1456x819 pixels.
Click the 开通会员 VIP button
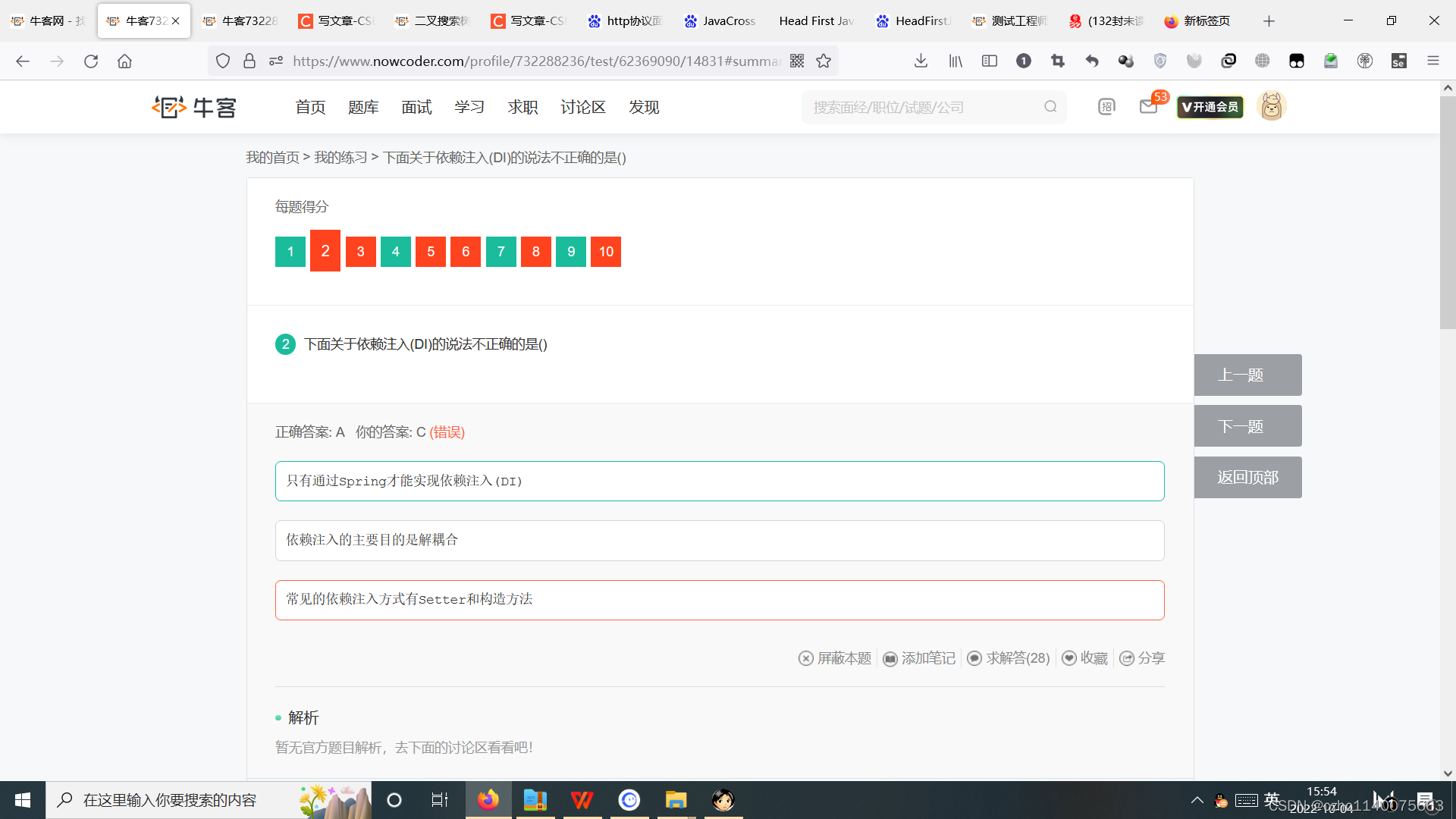pyautogui.click(x=1210, y=107)
